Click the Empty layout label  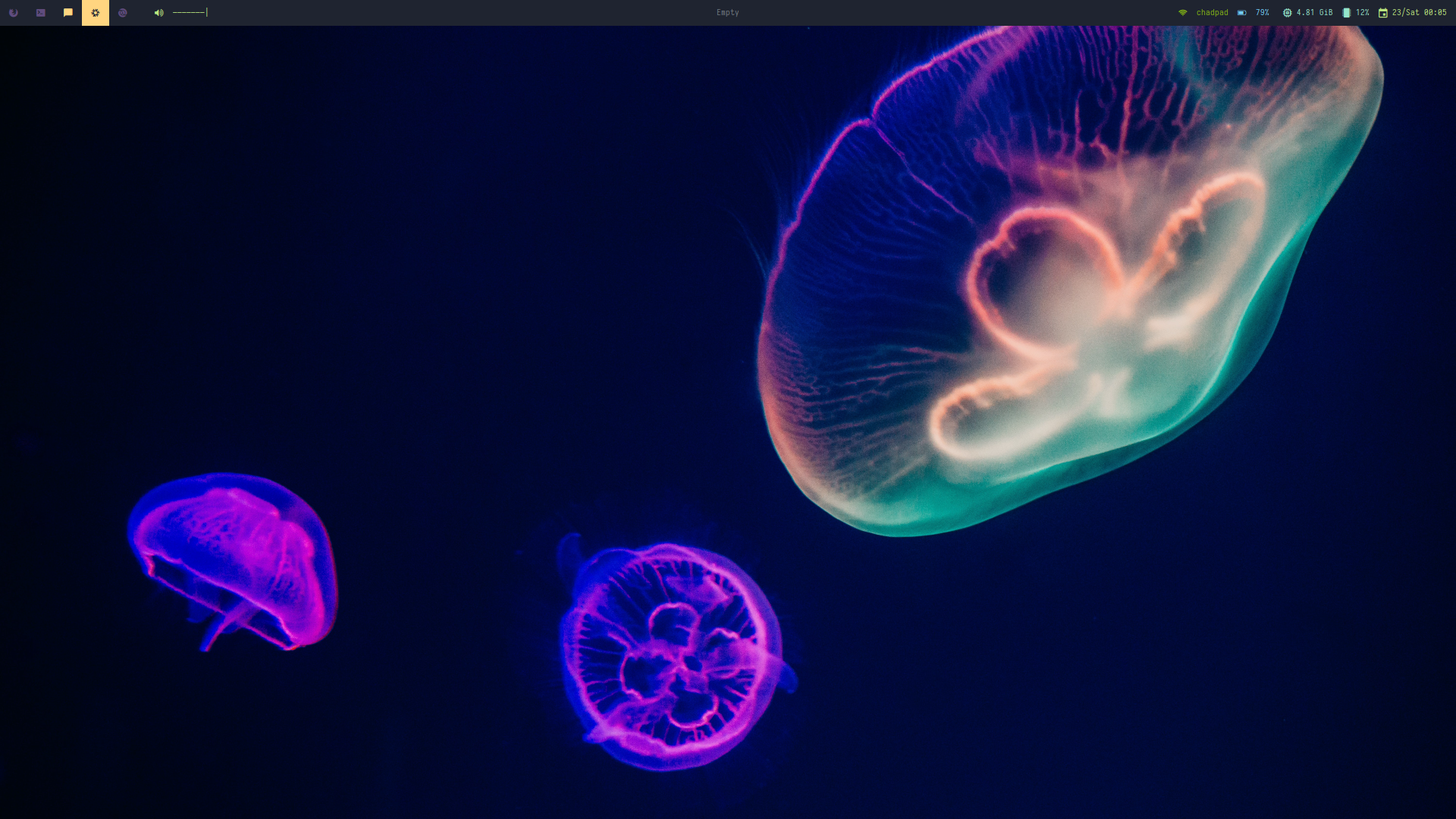click(726, 12)
